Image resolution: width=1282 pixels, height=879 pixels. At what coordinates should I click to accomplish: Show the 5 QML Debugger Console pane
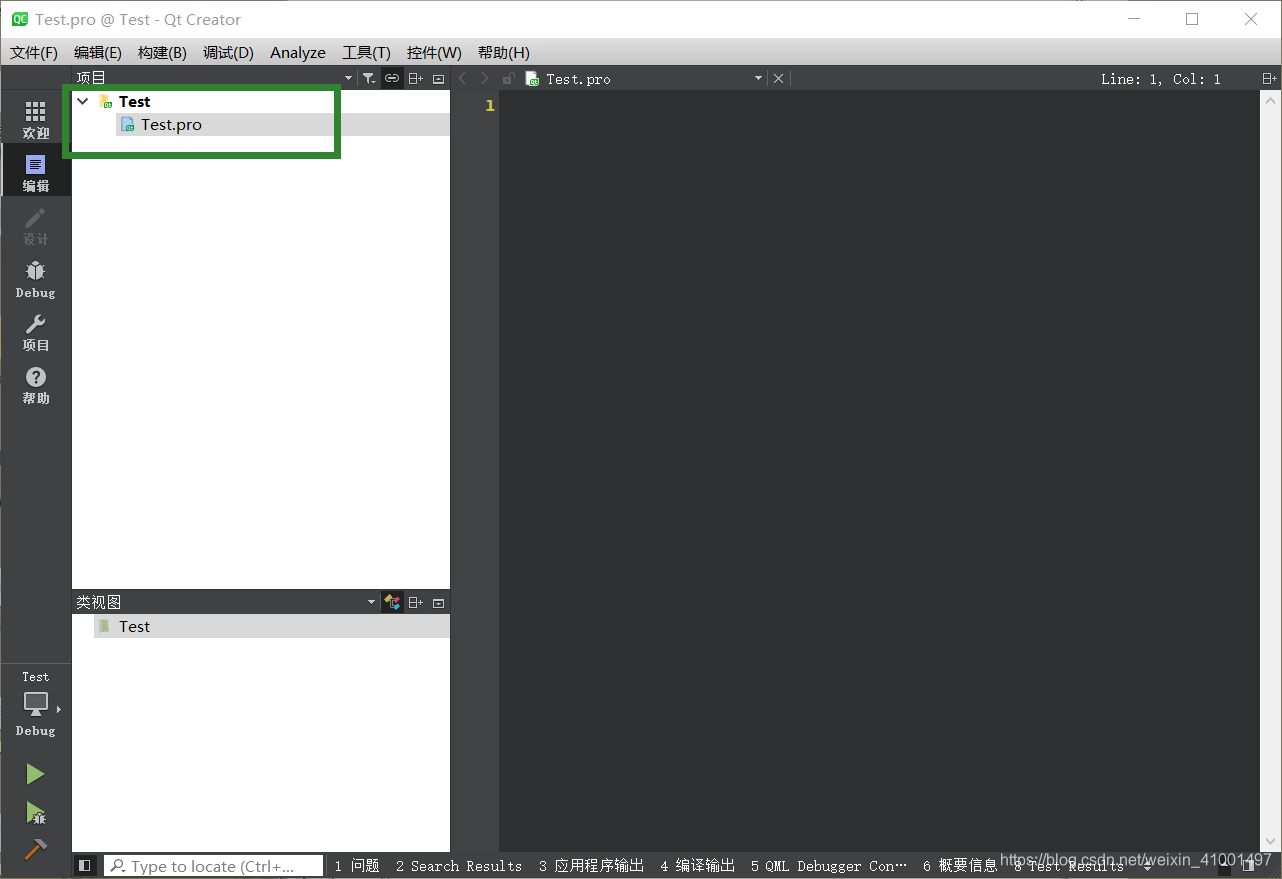829,866
